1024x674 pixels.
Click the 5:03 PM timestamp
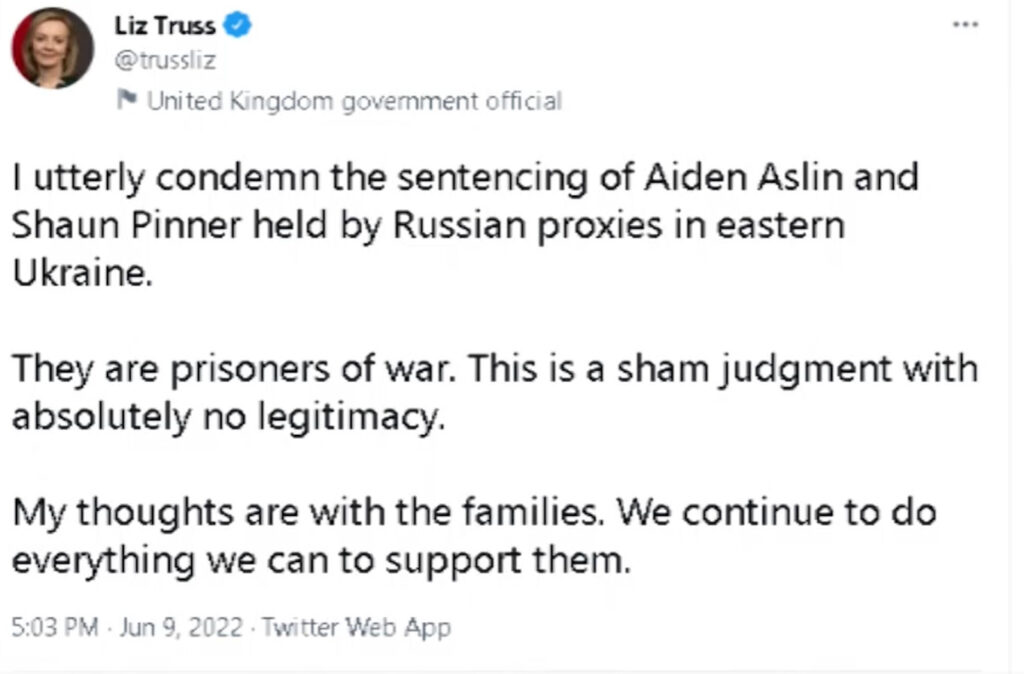pos(55,628)
